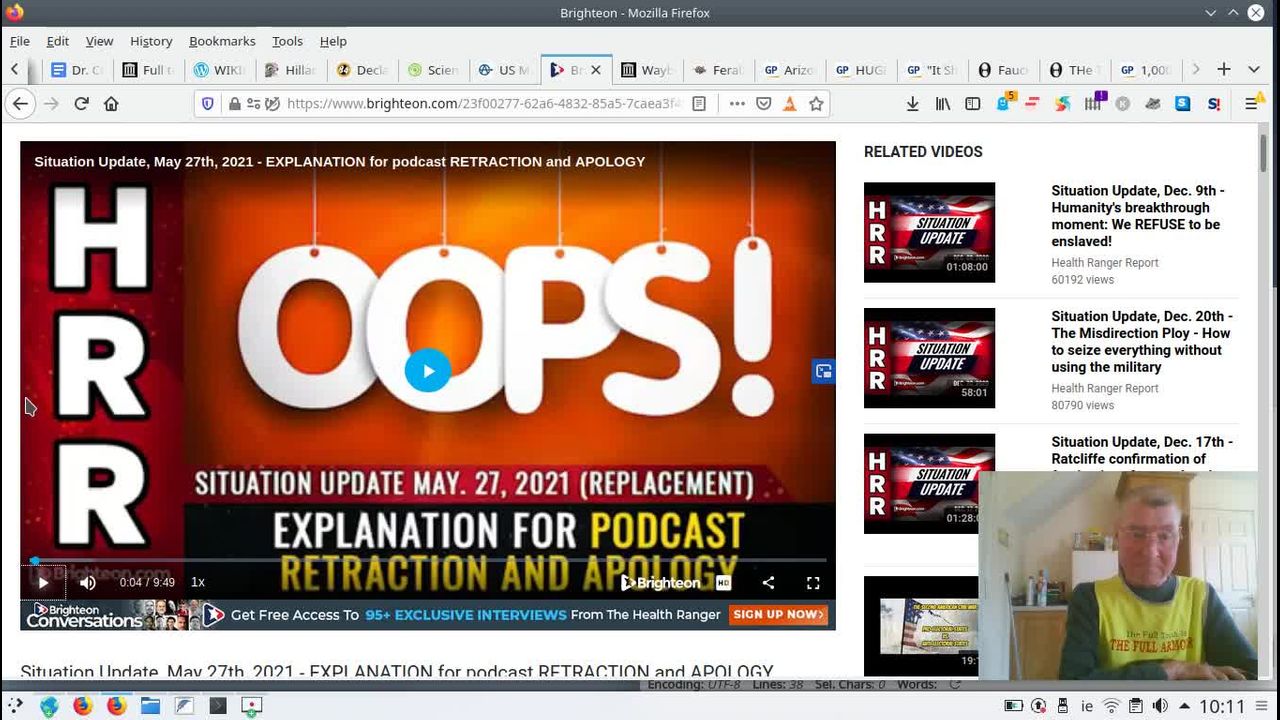Open the video share icon
Image resolution: width=1280 pixels, height=720 pixels.
point(768,582)
